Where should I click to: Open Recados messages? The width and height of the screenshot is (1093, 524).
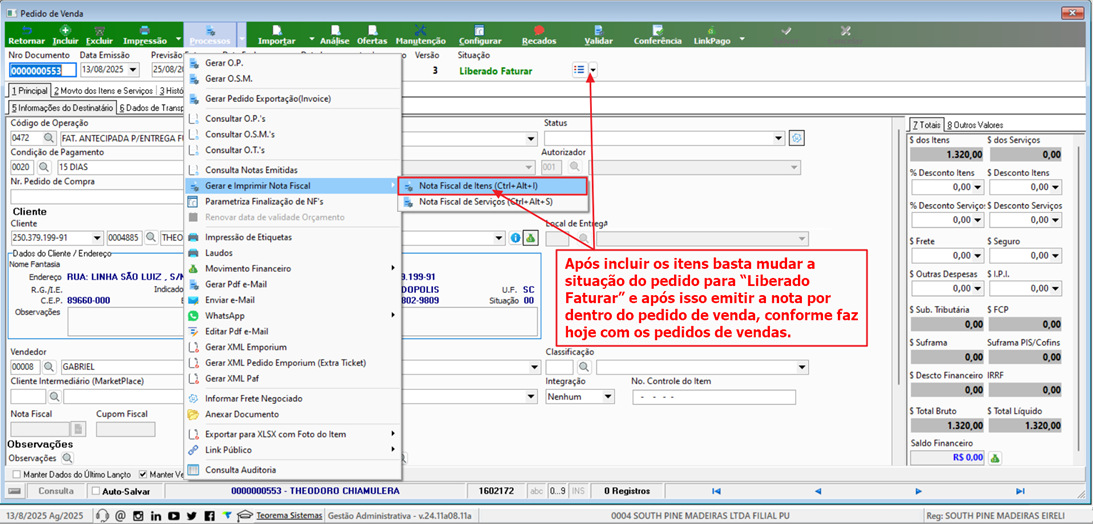click(x=539, y=36)
